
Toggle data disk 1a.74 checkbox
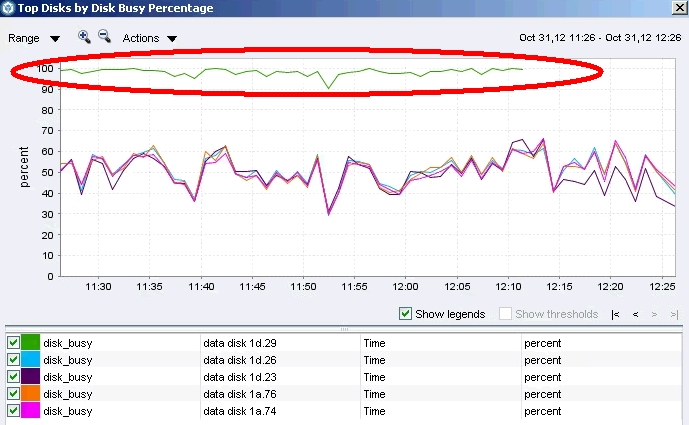click(x=13, y=410)
